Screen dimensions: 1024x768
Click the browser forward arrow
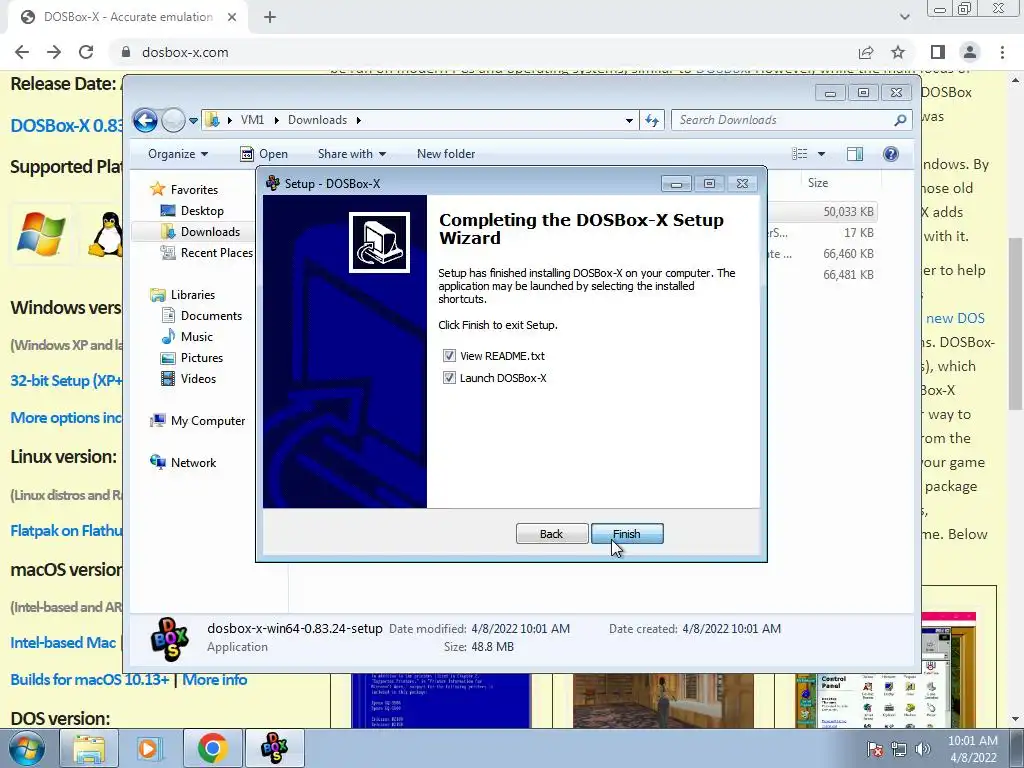[54, 52]
